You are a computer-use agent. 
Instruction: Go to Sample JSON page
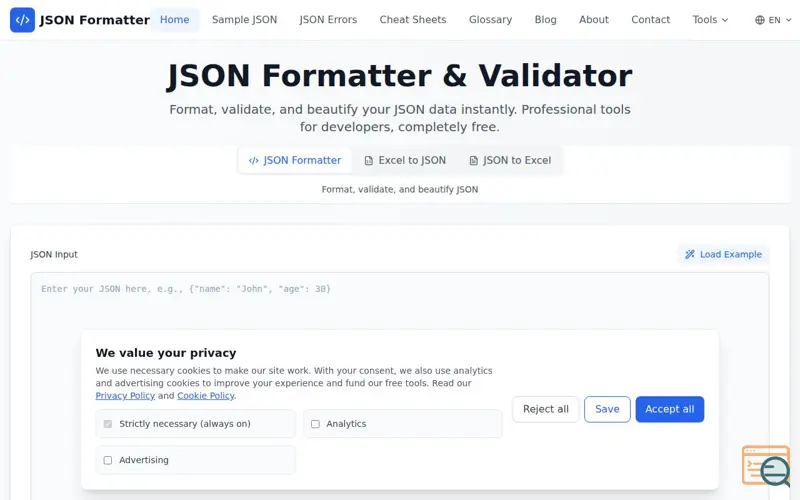(x=244, y=20)
